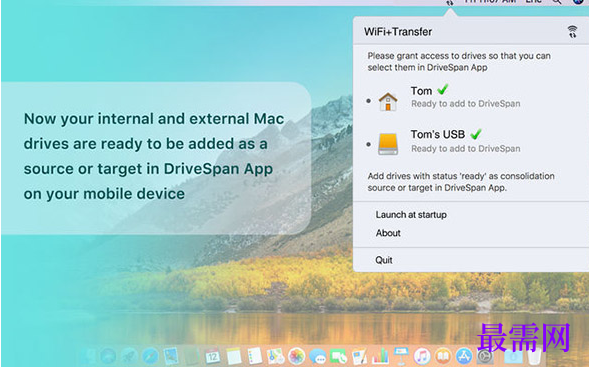Click the WiFi+Transfer title text
589x369 pixels.
398,32
